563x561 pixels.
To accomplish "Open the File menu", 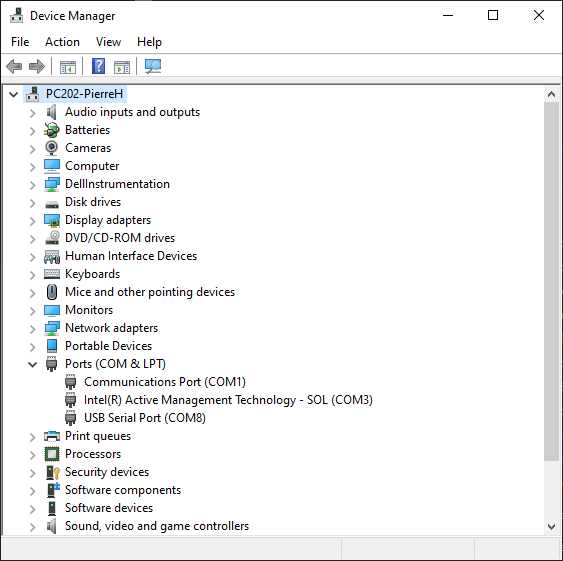I will 20,42.
